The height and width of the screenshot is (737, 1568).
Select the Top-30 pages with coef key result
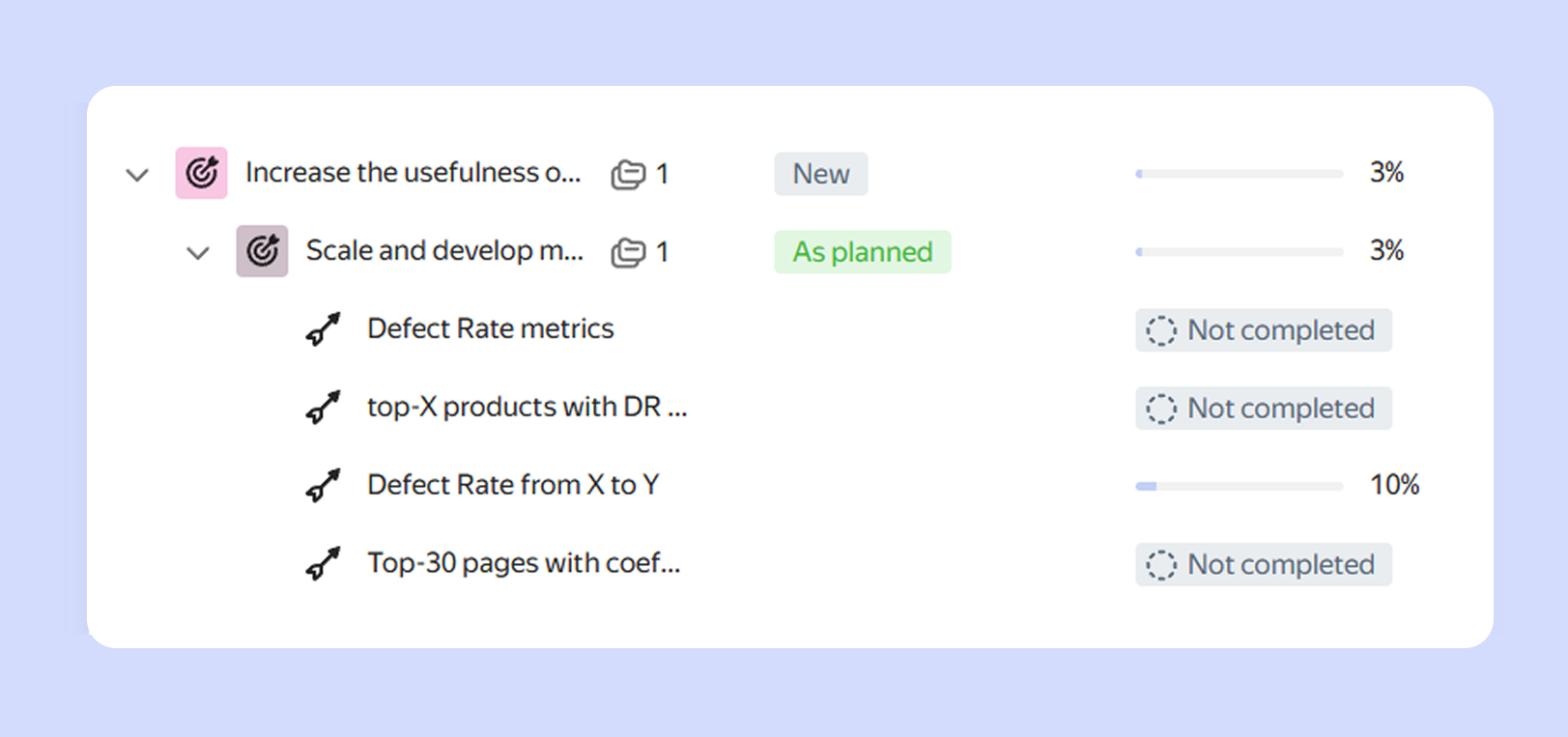(524, 563)
